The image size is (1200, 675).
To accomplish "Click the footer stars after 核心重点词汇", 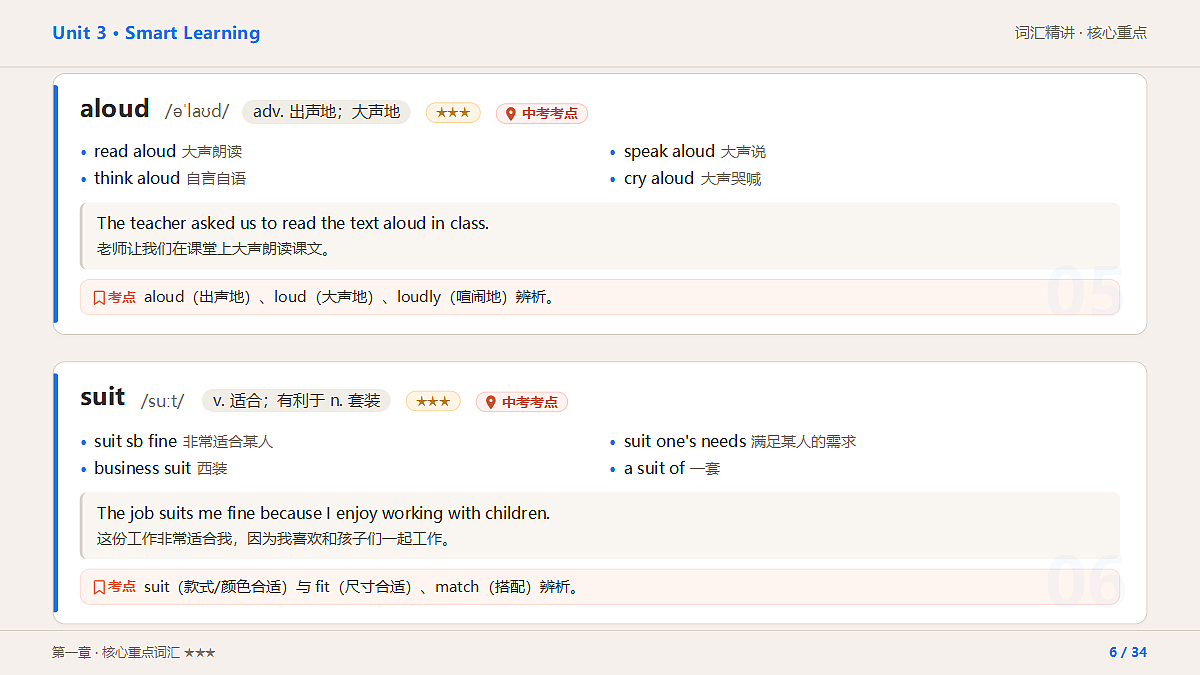I will coord(200,652).
